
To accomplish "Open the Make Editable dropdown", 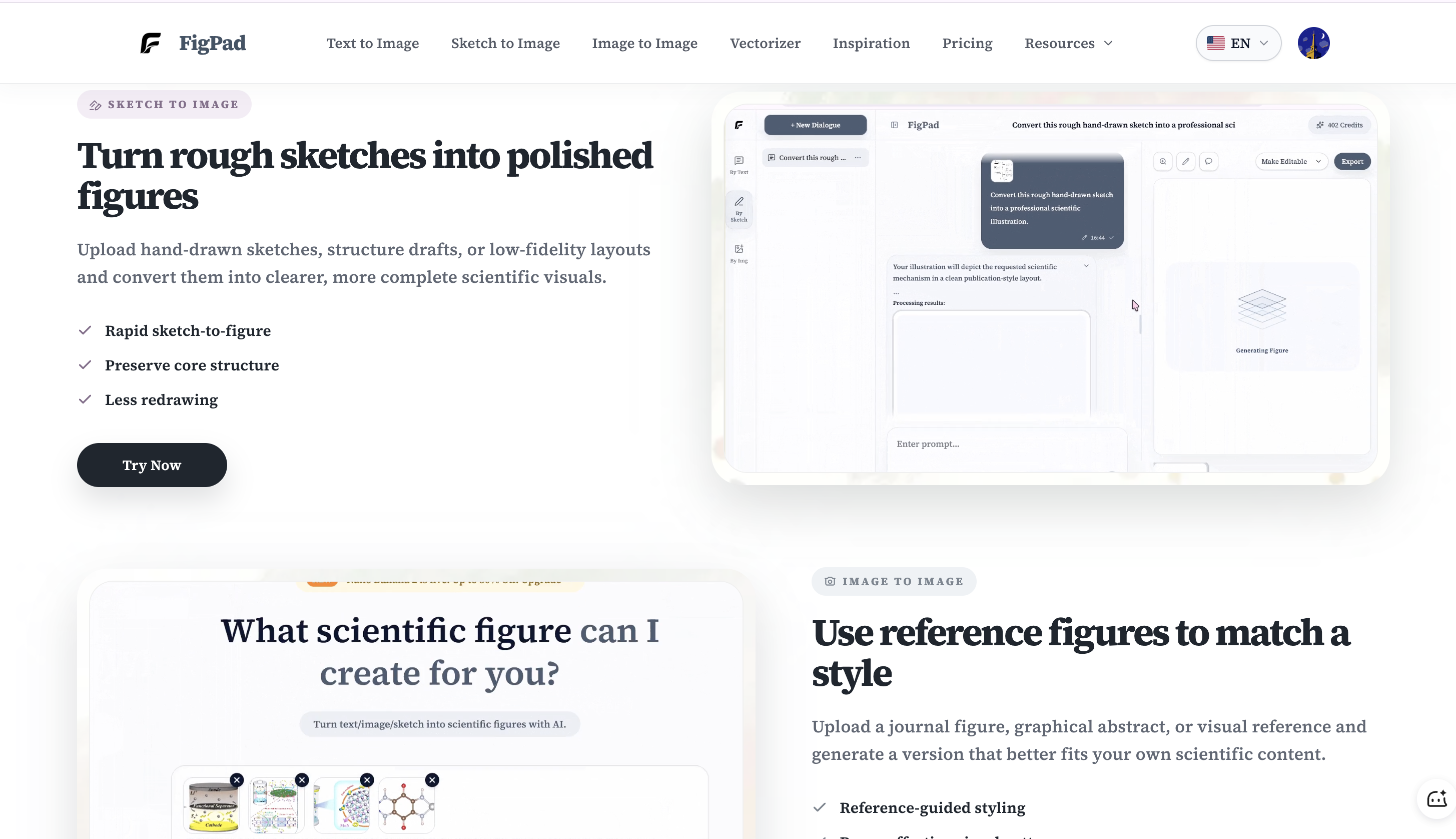I will 1291,161.
